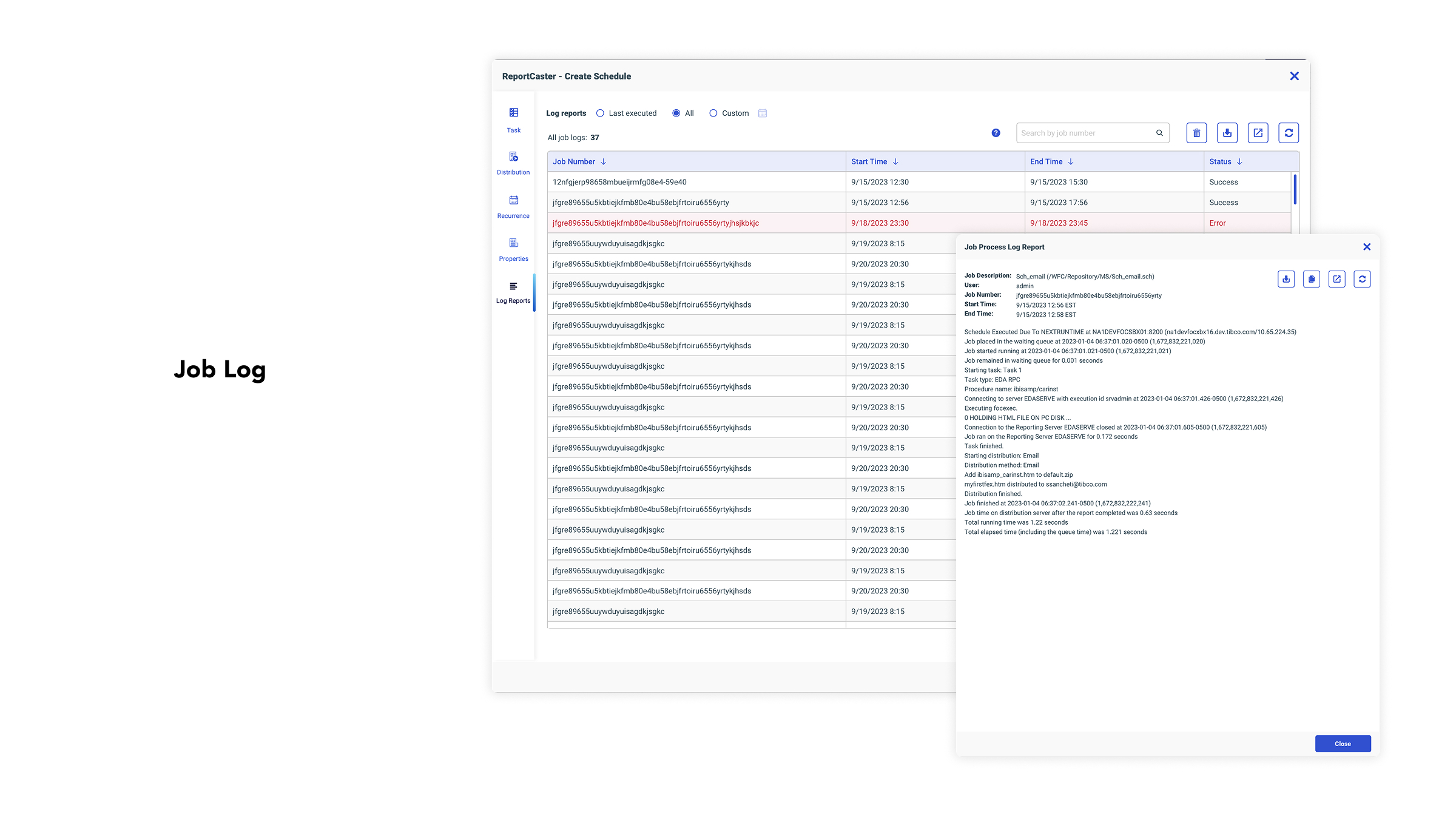The image size is (1456, 819).
Task: Click the blue Close button
Action: tap(1343, 744)
